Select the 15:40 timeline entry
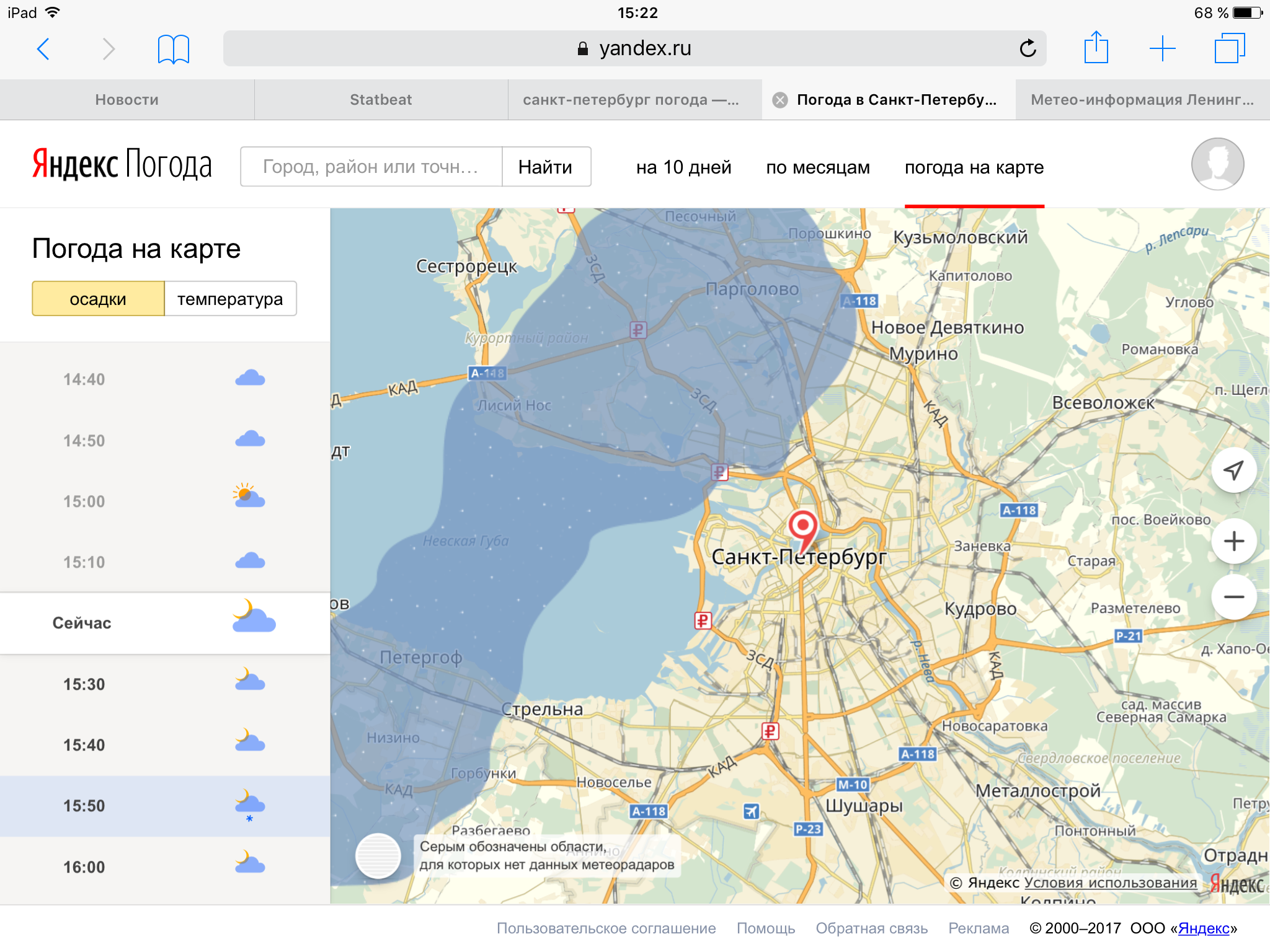 [165, 744]
